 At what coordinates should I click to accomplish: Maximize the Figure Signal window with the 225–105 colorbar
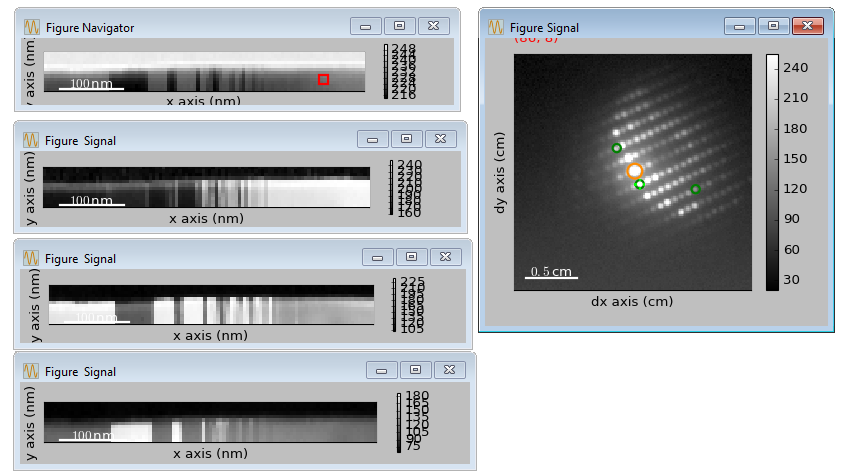click(411, 257)
